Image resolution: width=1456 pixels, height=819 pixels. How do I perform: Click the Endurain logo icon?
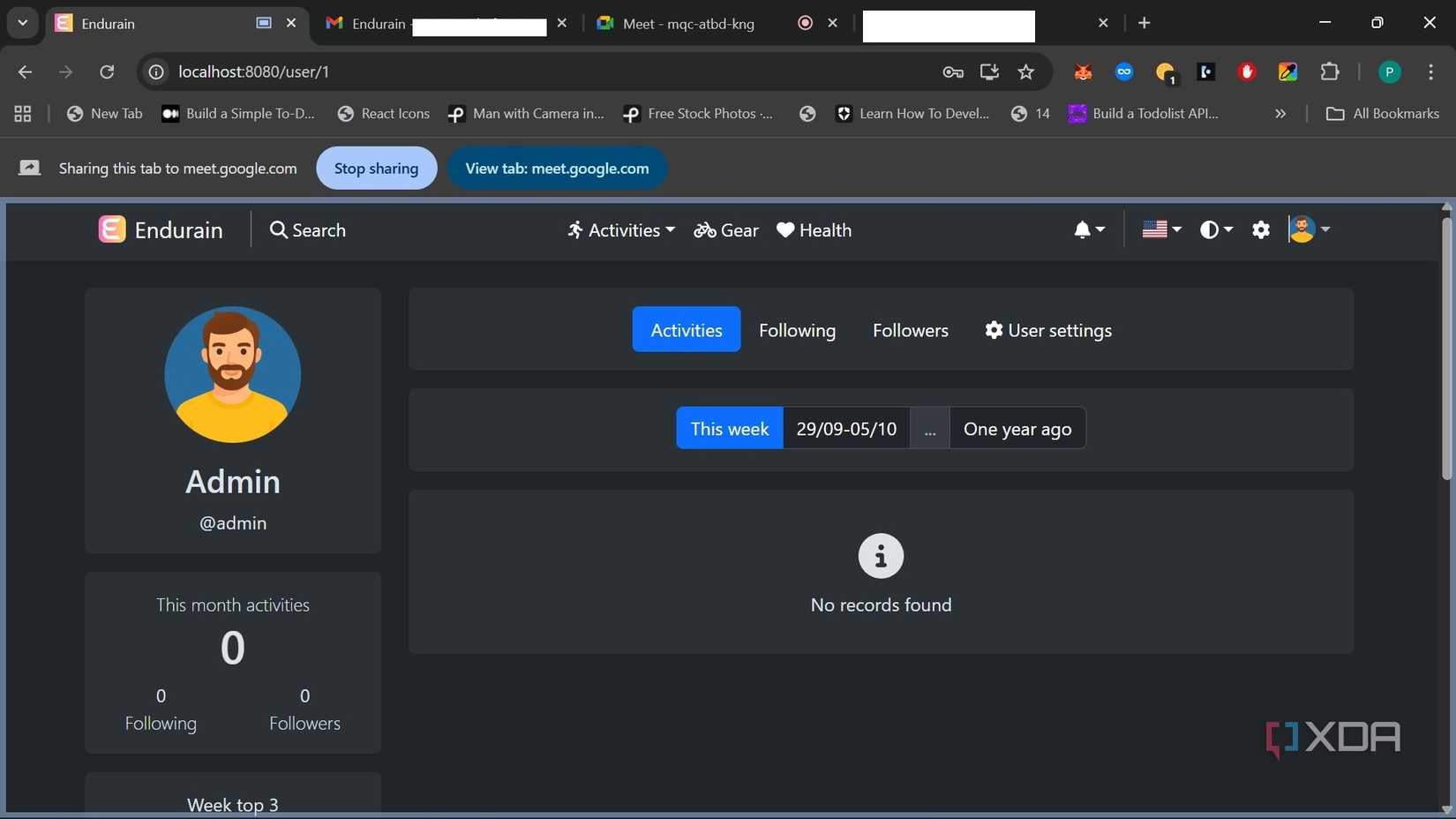click(111, 229)
